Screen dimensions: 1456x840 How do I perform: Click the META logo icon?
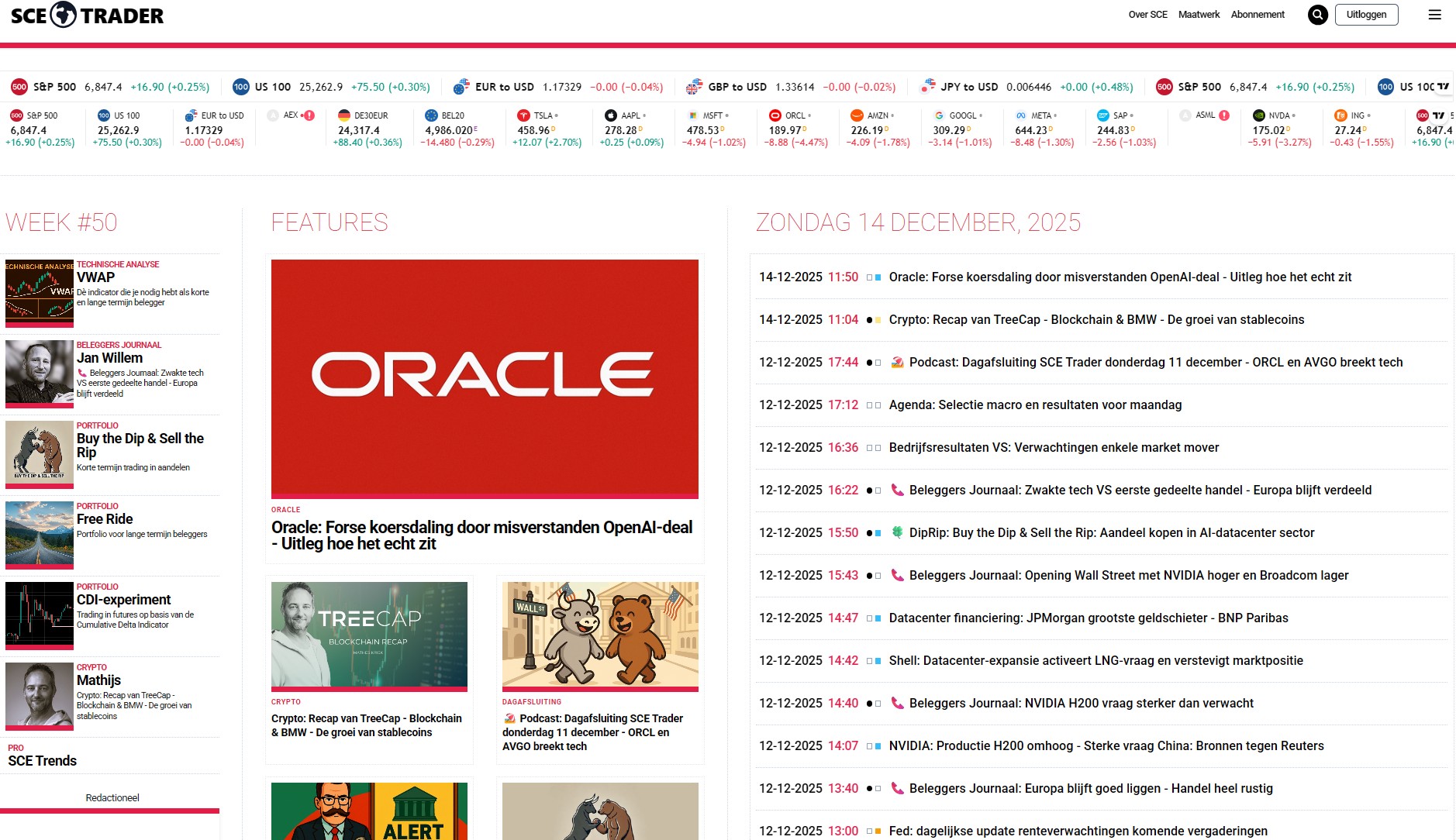1021,115
